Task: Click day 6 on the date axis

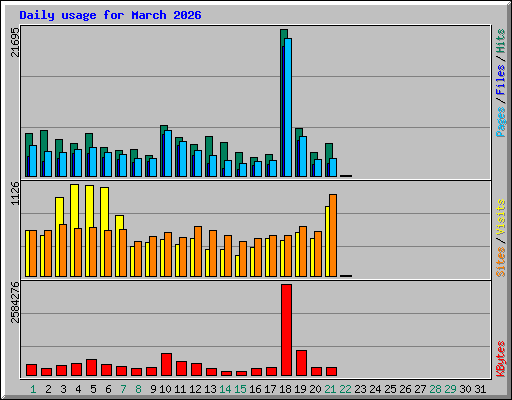Action: point(108,389)
